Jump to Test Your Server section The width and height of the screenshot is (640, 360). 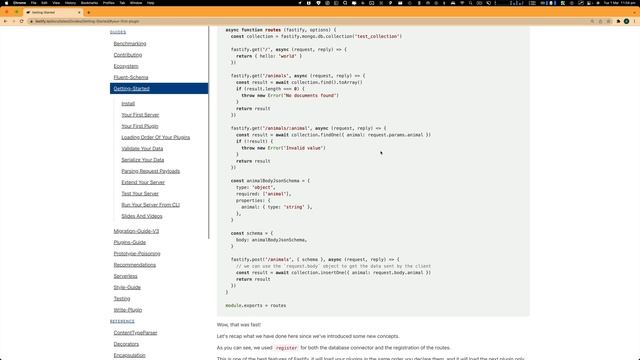tap(140, 193)
